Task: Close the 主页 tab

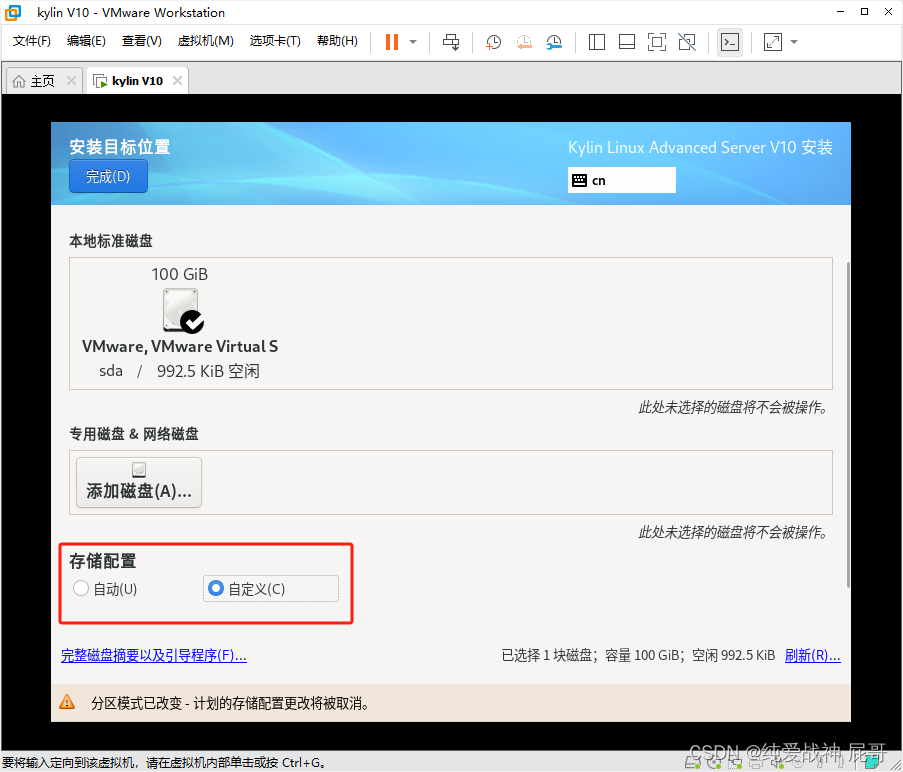Action: point(71,81)
